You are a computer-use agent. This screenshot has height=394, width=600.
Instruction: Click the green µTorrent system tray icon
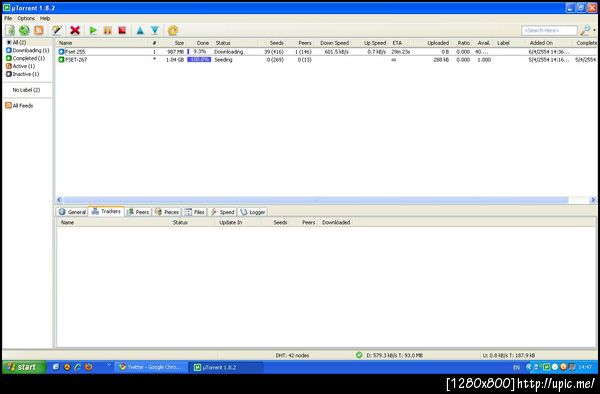(x=546, y=367)
